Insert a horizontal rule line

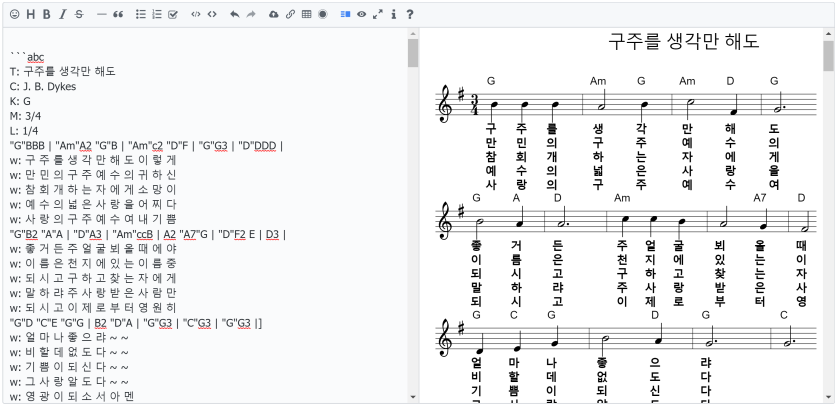point(101,14)
